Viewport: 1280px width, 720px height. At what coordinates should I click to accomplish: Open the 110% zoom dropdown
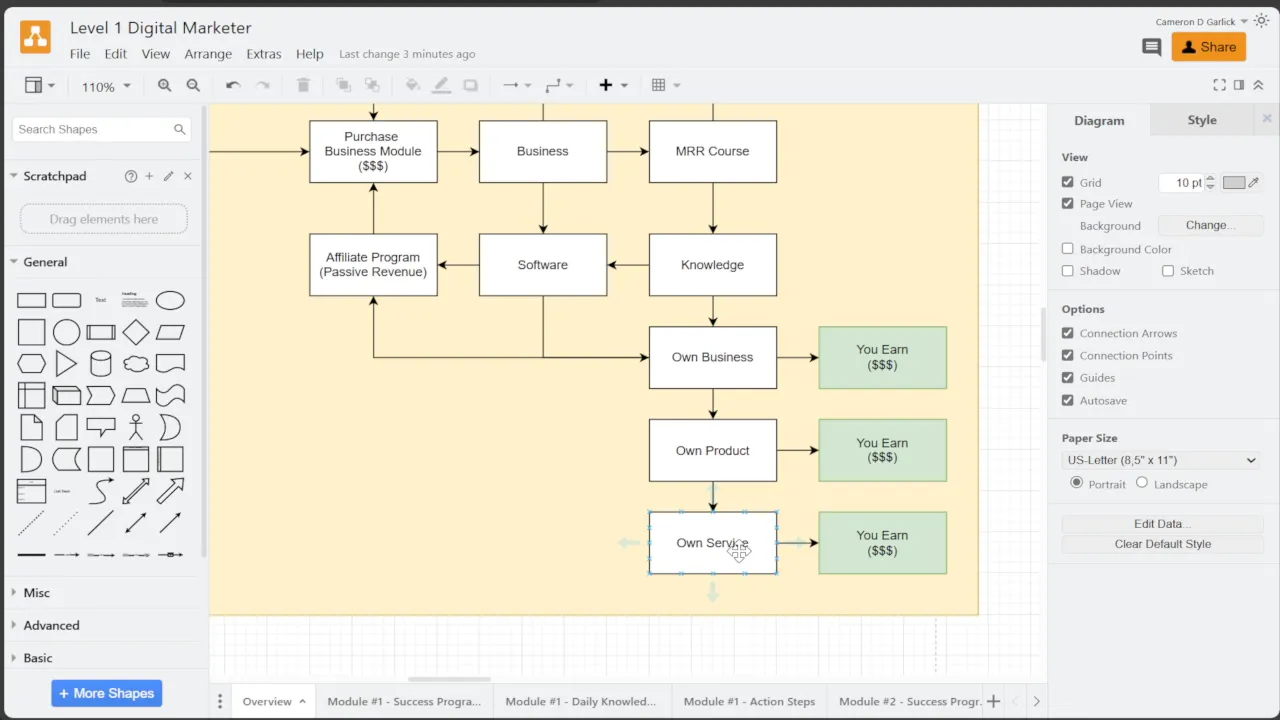[106, 87]
